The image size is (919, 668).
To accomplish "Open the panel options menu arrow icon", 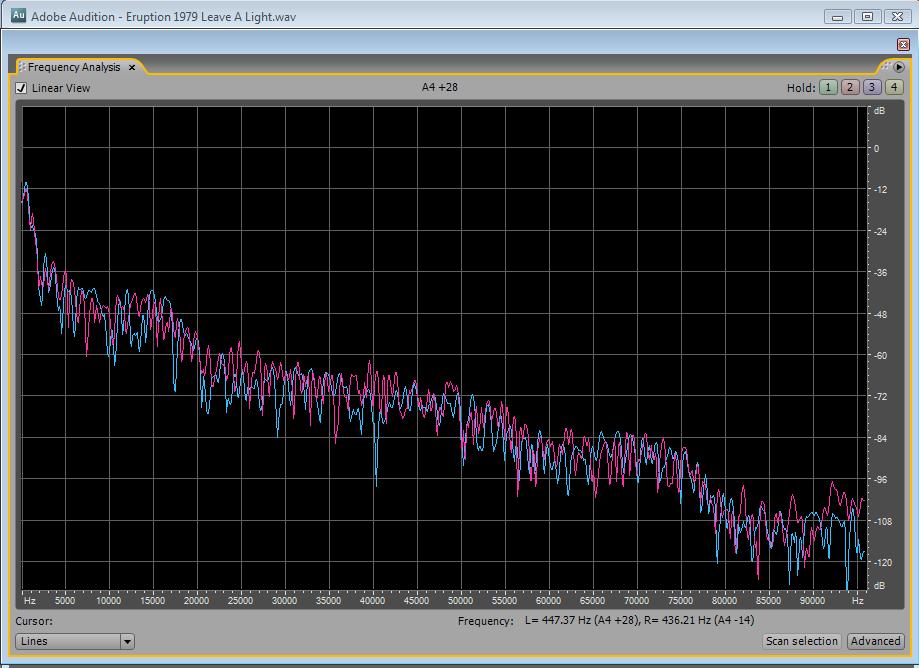I will (x=899, y=67).
